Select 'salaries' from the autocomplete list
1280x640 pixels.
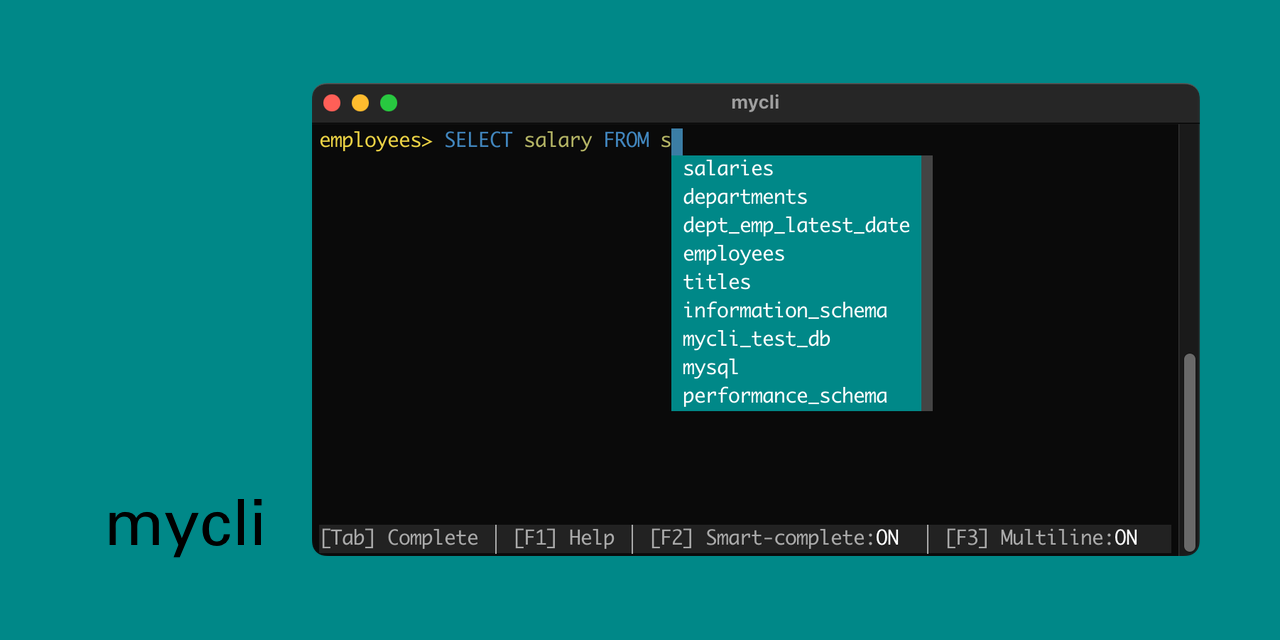pos(796,168)
